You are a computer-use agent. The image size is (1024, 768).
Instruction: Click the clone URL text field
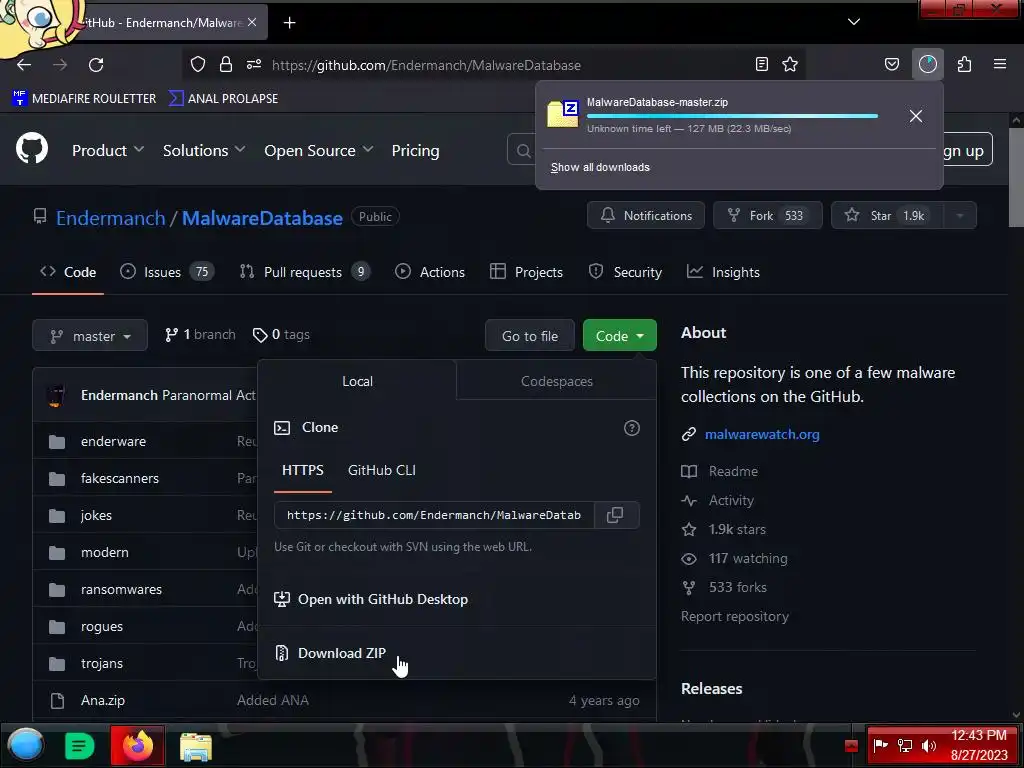(434, 515)
